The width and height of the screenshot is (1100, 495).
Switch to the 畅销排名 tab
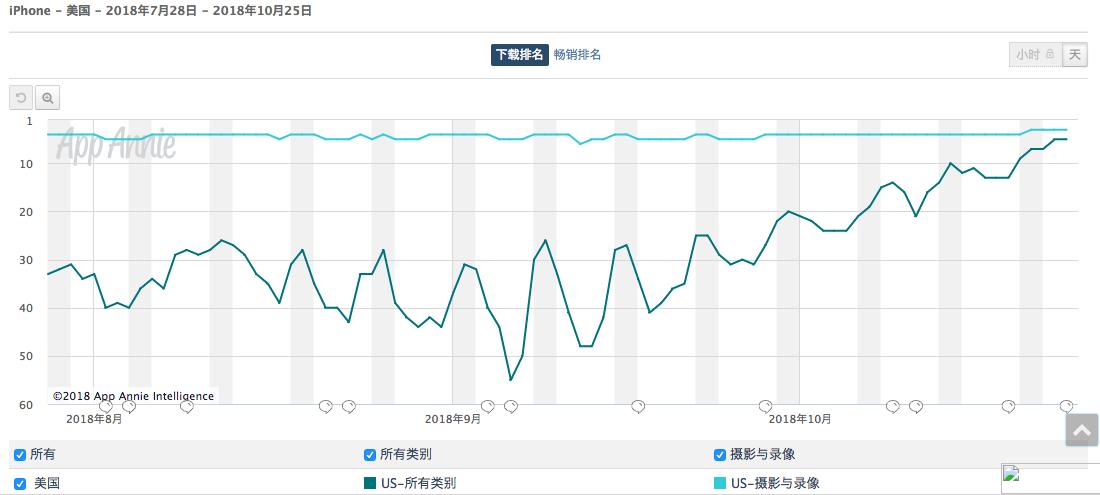[x=577, y=55]
